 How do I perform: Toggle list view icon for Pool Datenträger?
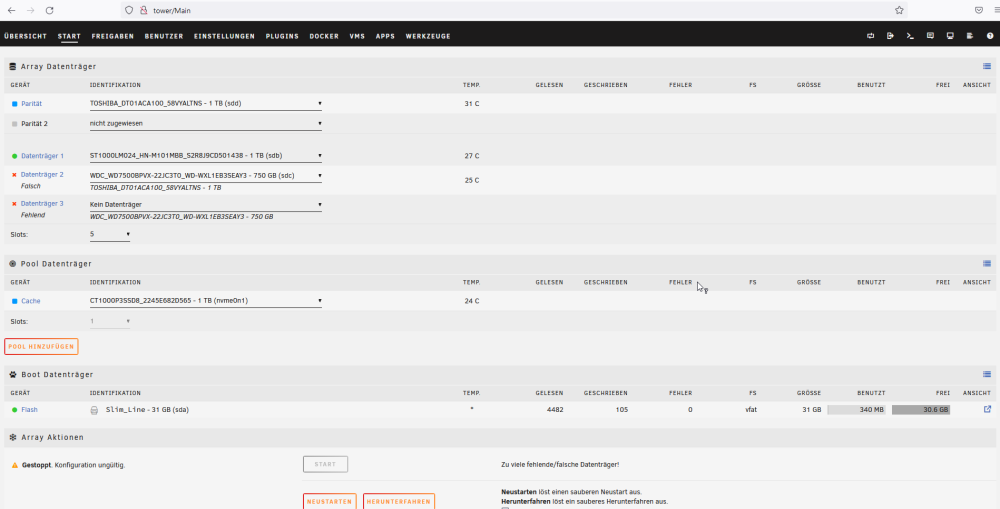(987, 263)
